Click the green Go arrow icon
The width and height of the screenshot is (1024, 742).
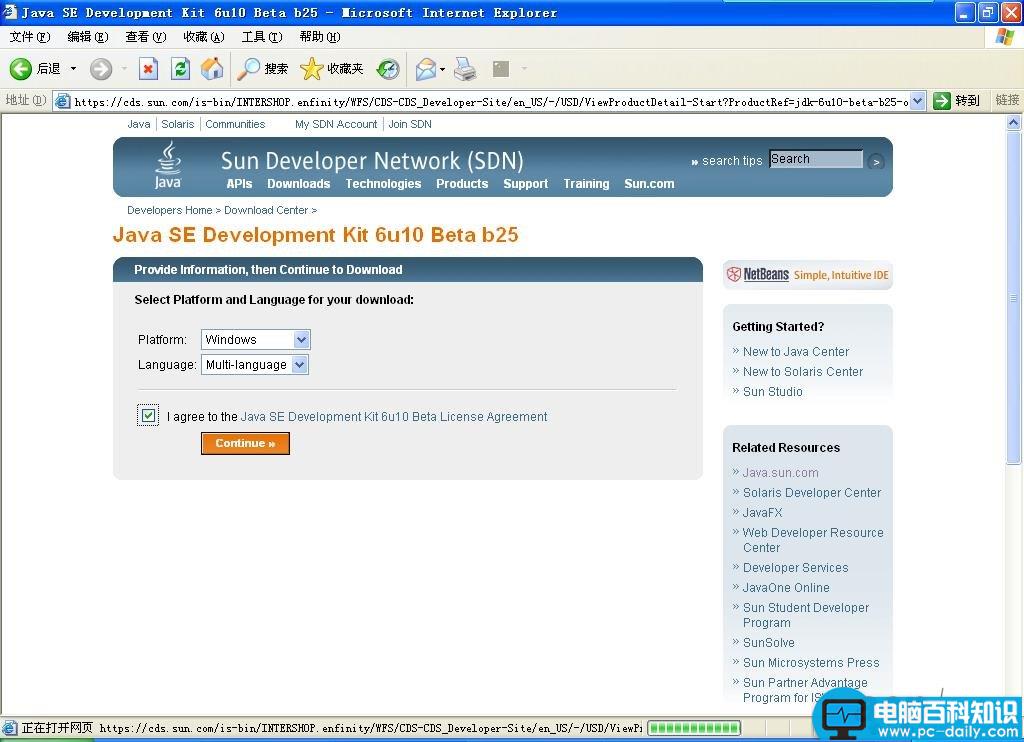point(941,101)
